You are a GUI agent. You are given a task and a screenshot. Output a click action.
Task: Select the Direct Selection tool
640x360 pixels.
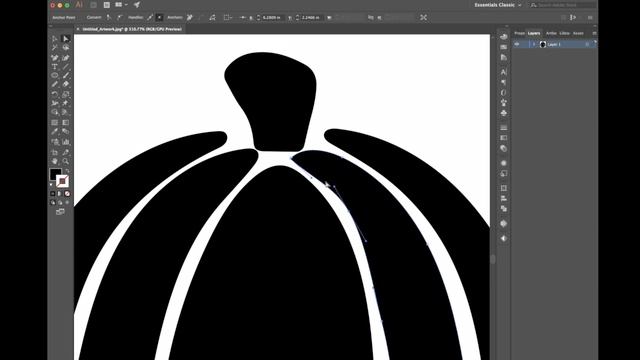point(66,38)
